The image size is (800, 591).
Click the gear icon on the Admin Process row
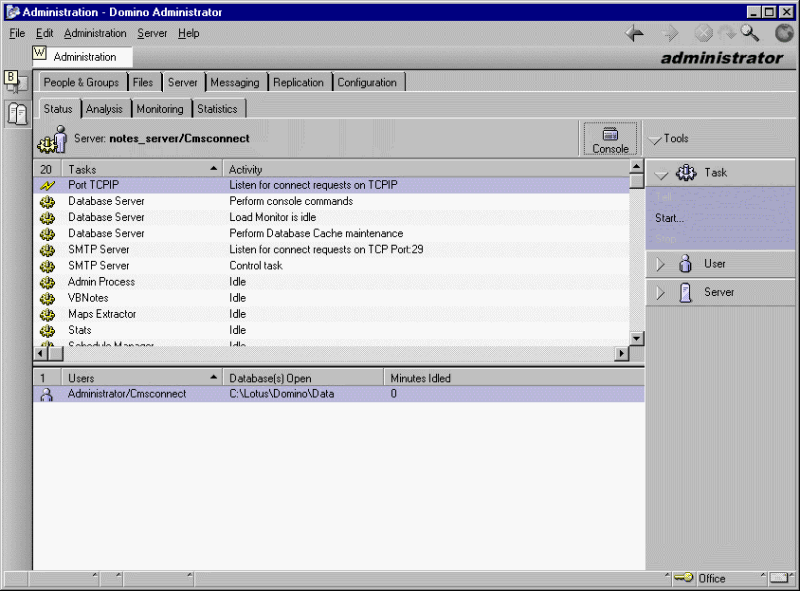coord(47,282)
